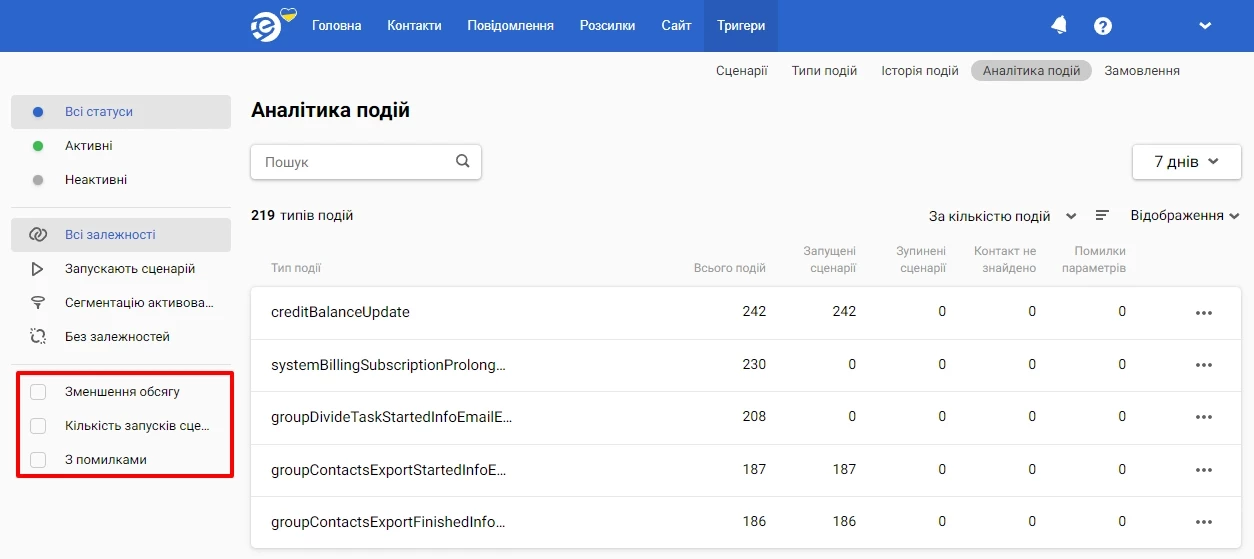Image resolution: width=1254 pixels, height=559 pixels.
Task: Click the Зупинені сценарії column header
Action: coord(921,260)
